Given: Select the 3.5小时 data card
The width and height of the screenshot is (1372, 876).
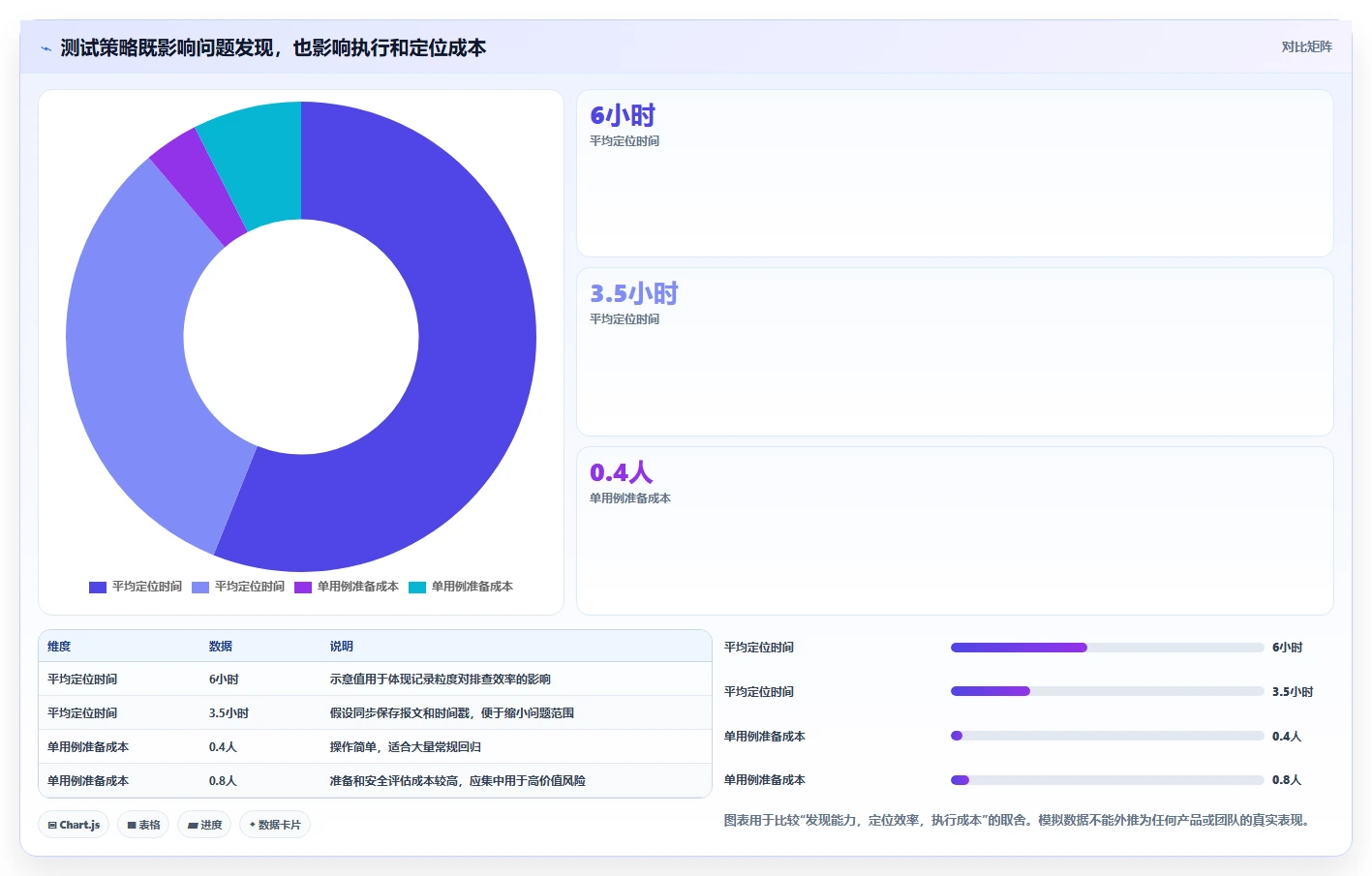Looking at the screenshot, I should coord(955,352).
